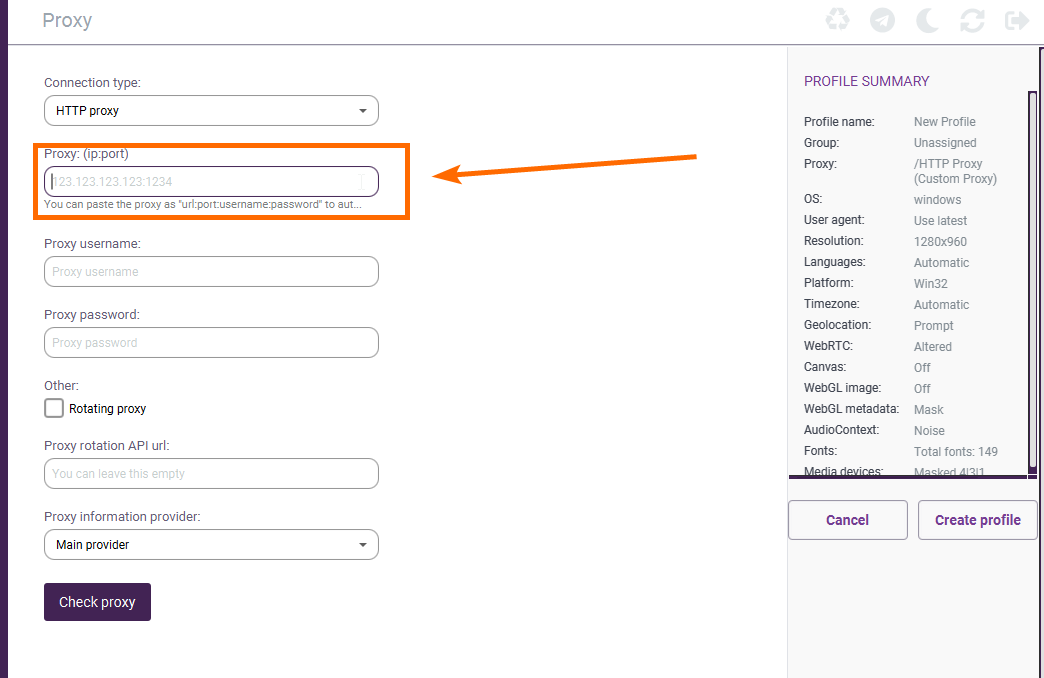
Task: Click the logout exit arrow icon
Action: click(x=1017, y=20)
